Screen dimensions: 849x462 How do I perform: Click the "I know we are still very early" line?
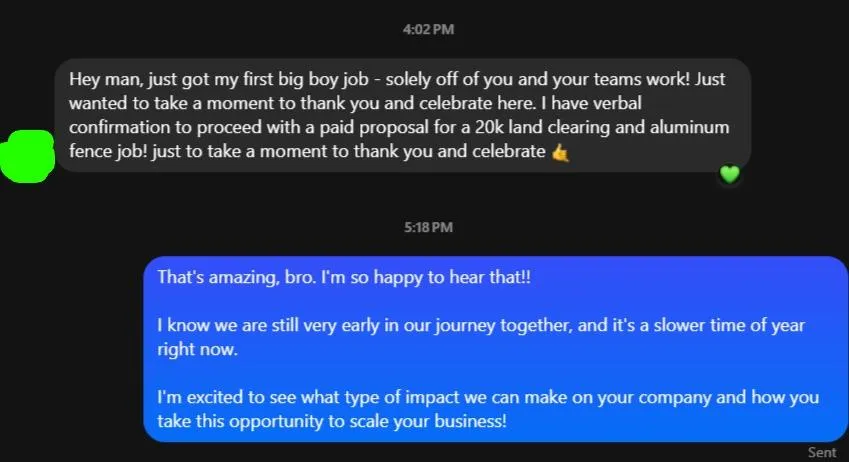pos(481,325)
